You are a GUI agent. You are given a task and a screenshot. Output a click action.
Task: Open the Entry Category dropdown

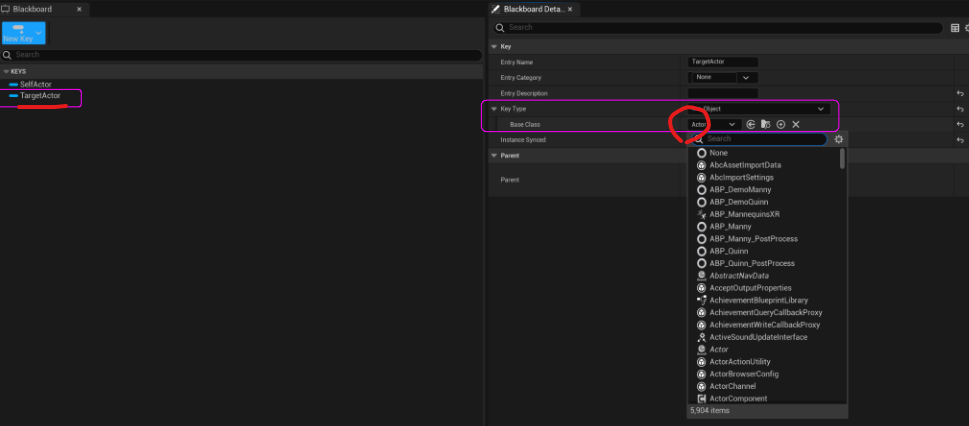coord(722,77)
